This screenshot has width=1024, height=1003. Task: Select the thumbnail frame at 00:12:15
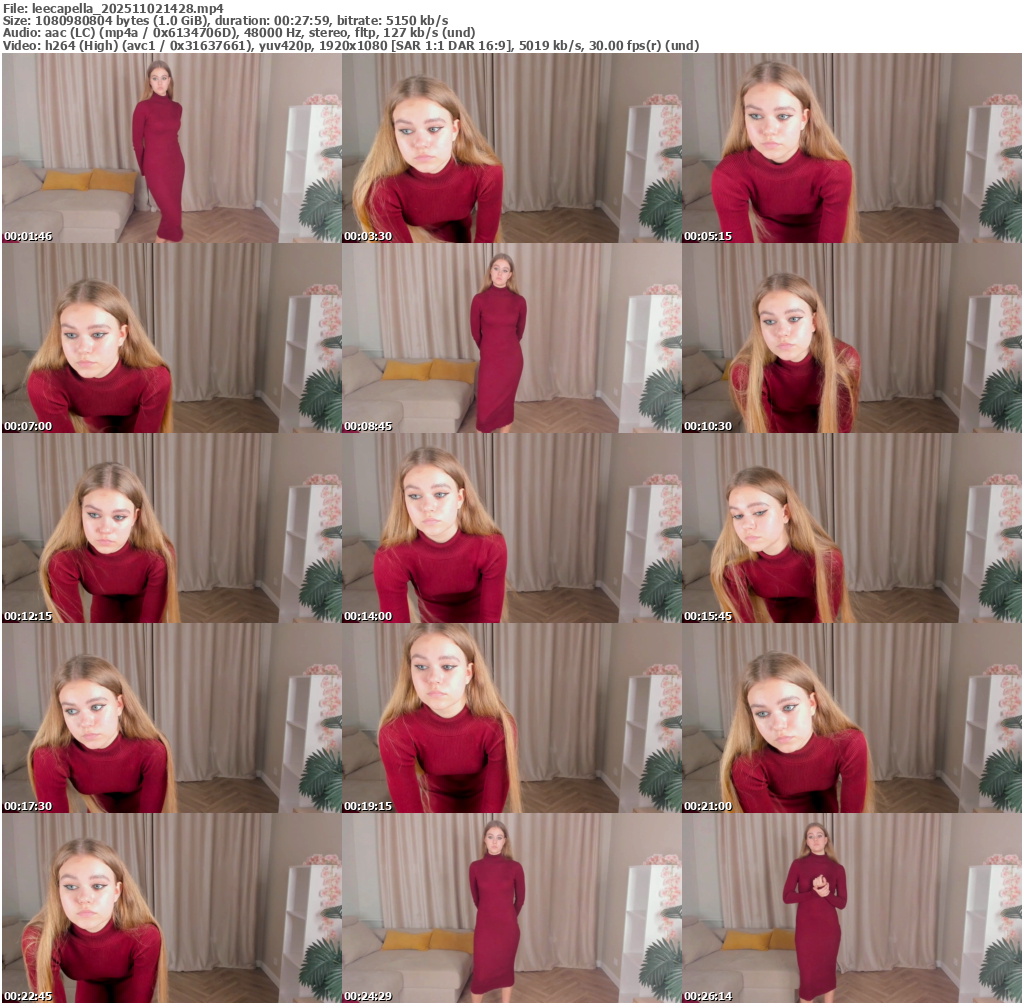(172, 528)
